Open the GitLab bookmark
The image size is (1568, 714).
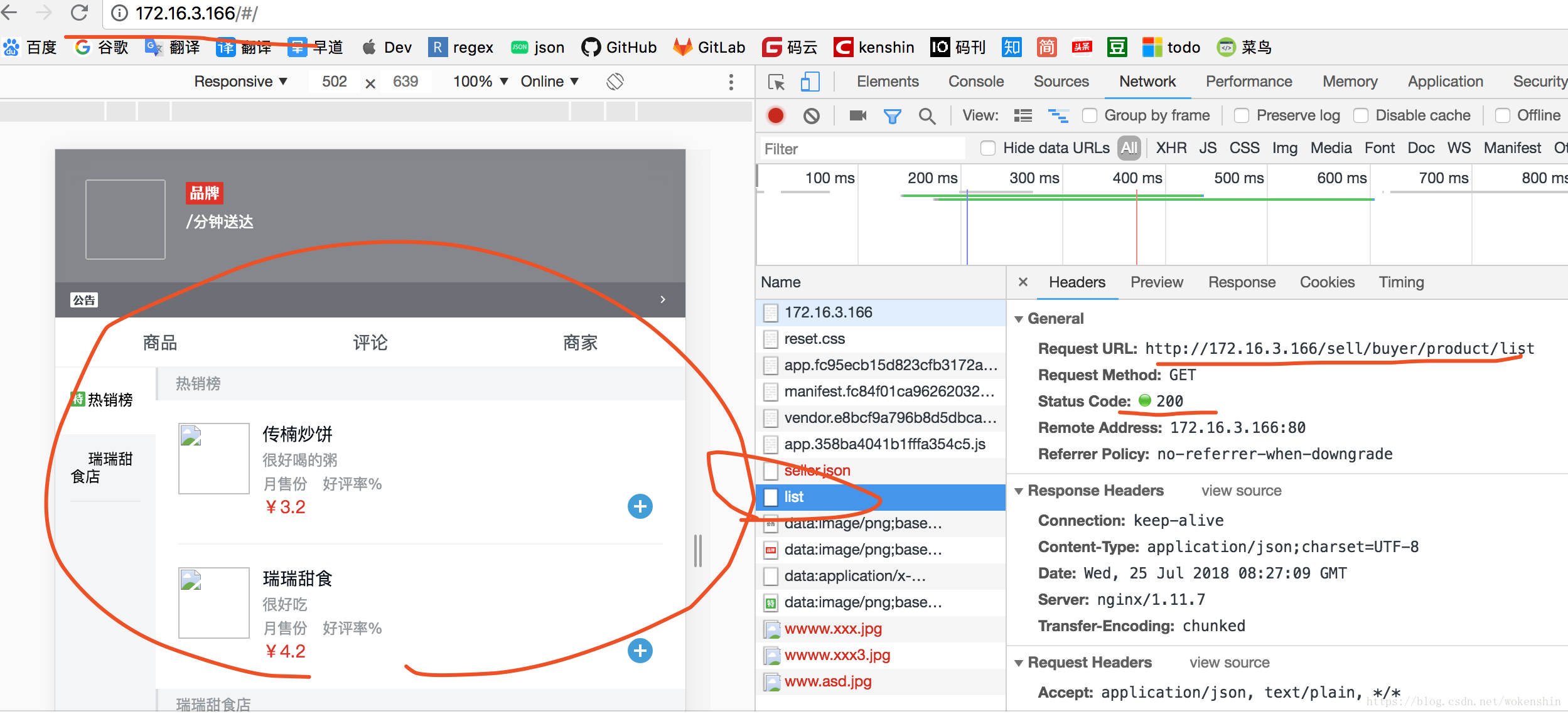(709, 47)
